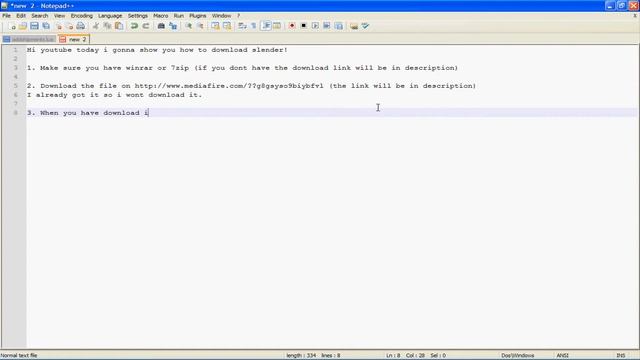Click the Close All toolbar icon
Screen dimensions: 640x360
coord(70,26)
